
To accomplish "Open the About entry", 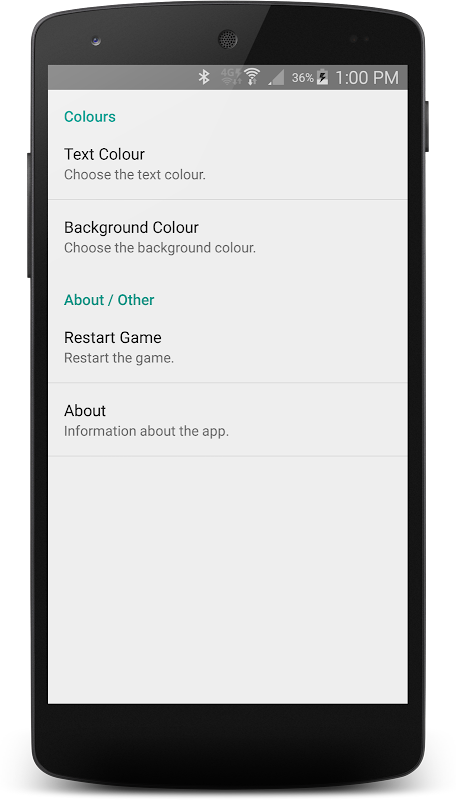I will pyautogui.click(x=227, y=420).
